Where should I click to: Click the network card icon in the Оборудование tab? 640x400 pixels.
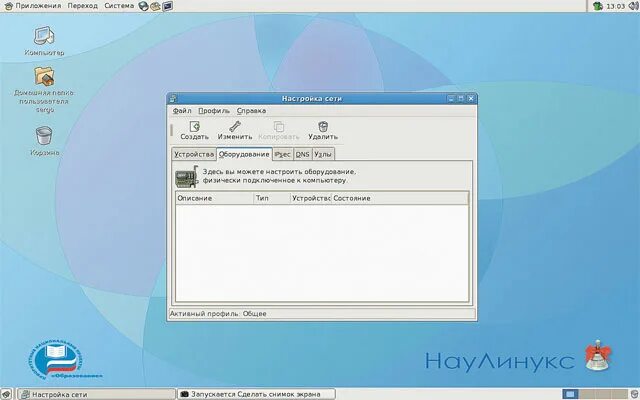pyautogui.click(x=186, y=177)
